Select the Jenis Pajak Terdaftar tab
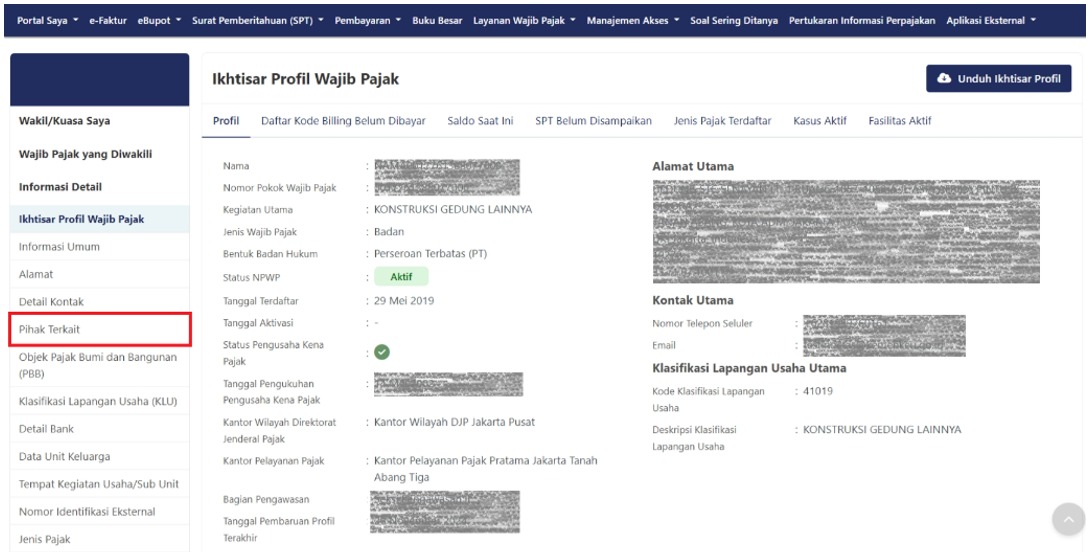The image size is (1092, 560). point(722,122)
